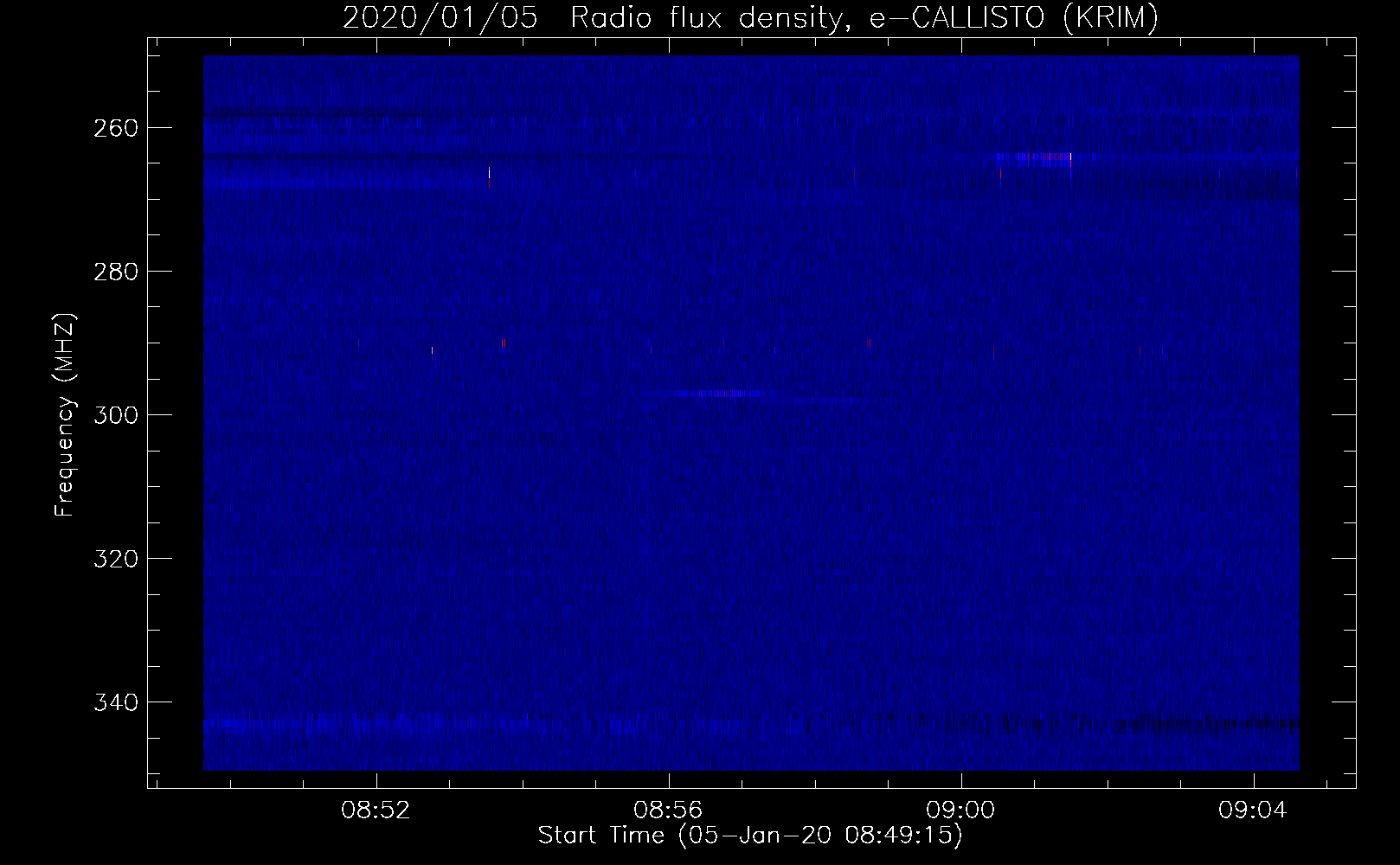
Task: Click the 09:04 time tick label
Action: 1253,811
